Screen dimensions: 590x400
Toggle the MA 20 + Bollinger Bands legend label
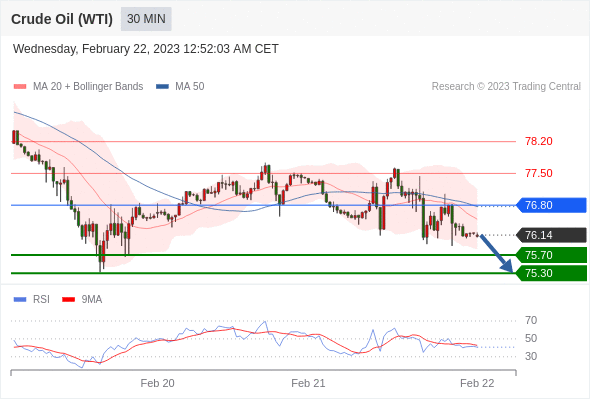(88, 87)
